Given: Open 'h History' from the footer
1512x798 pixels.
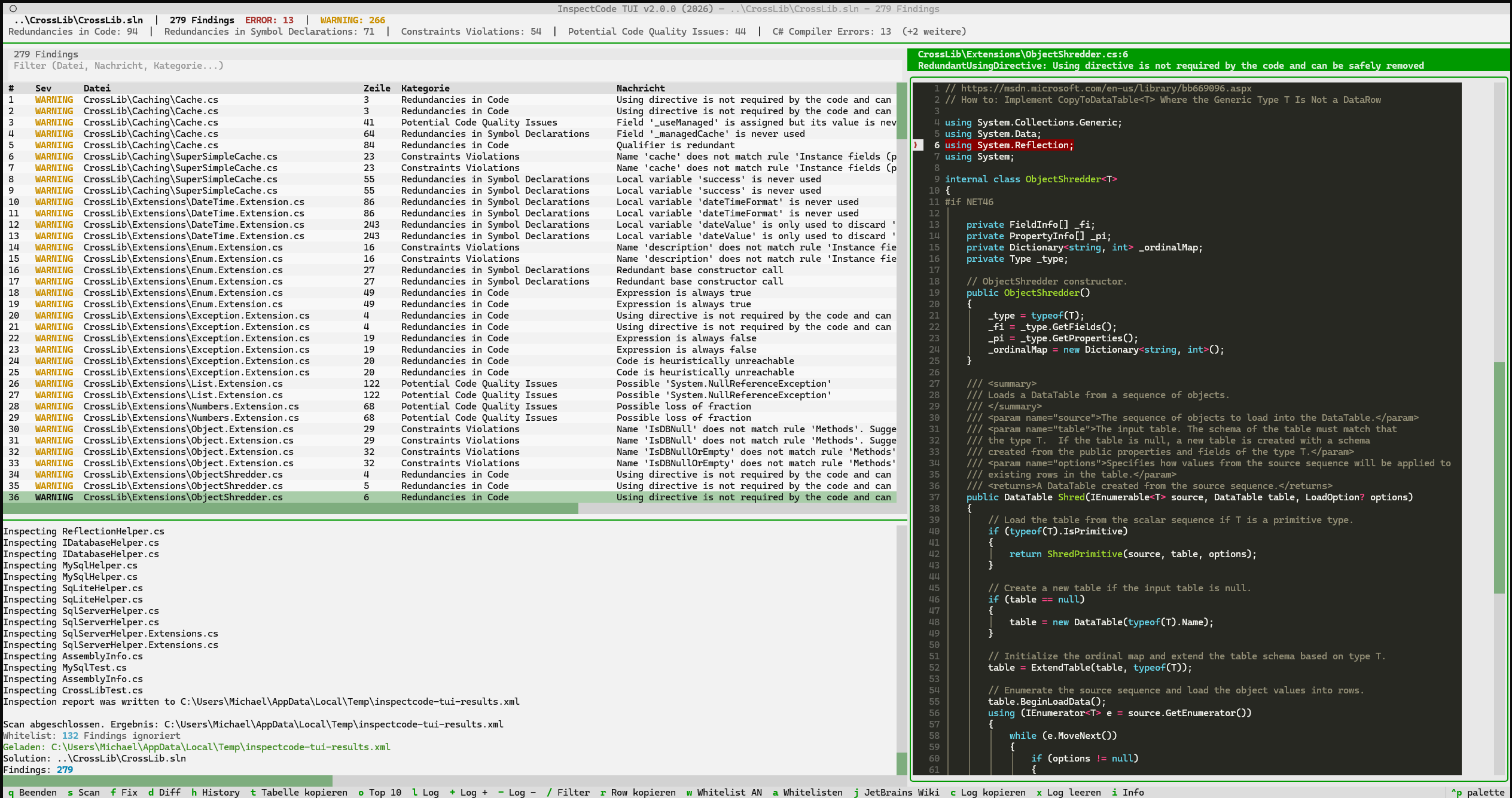Looking at the screenshot, I should coord(215,792).
